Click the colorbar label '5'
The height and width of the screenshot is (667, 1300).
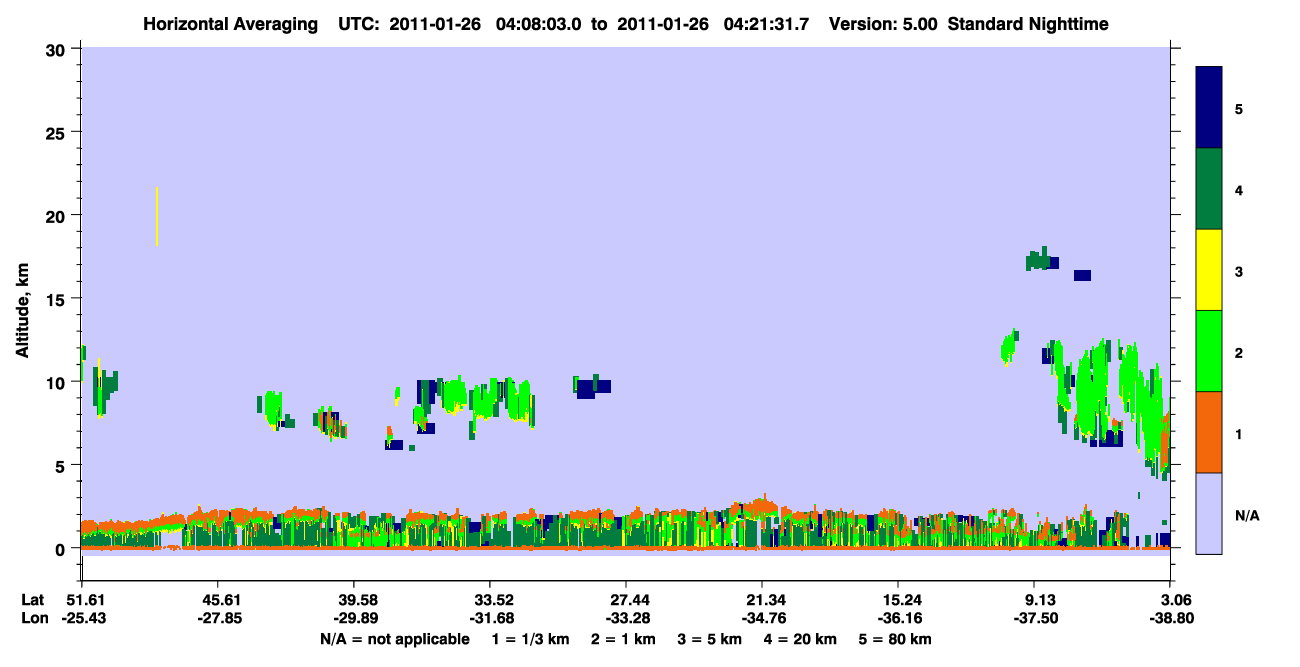[x=1239, y=109]
